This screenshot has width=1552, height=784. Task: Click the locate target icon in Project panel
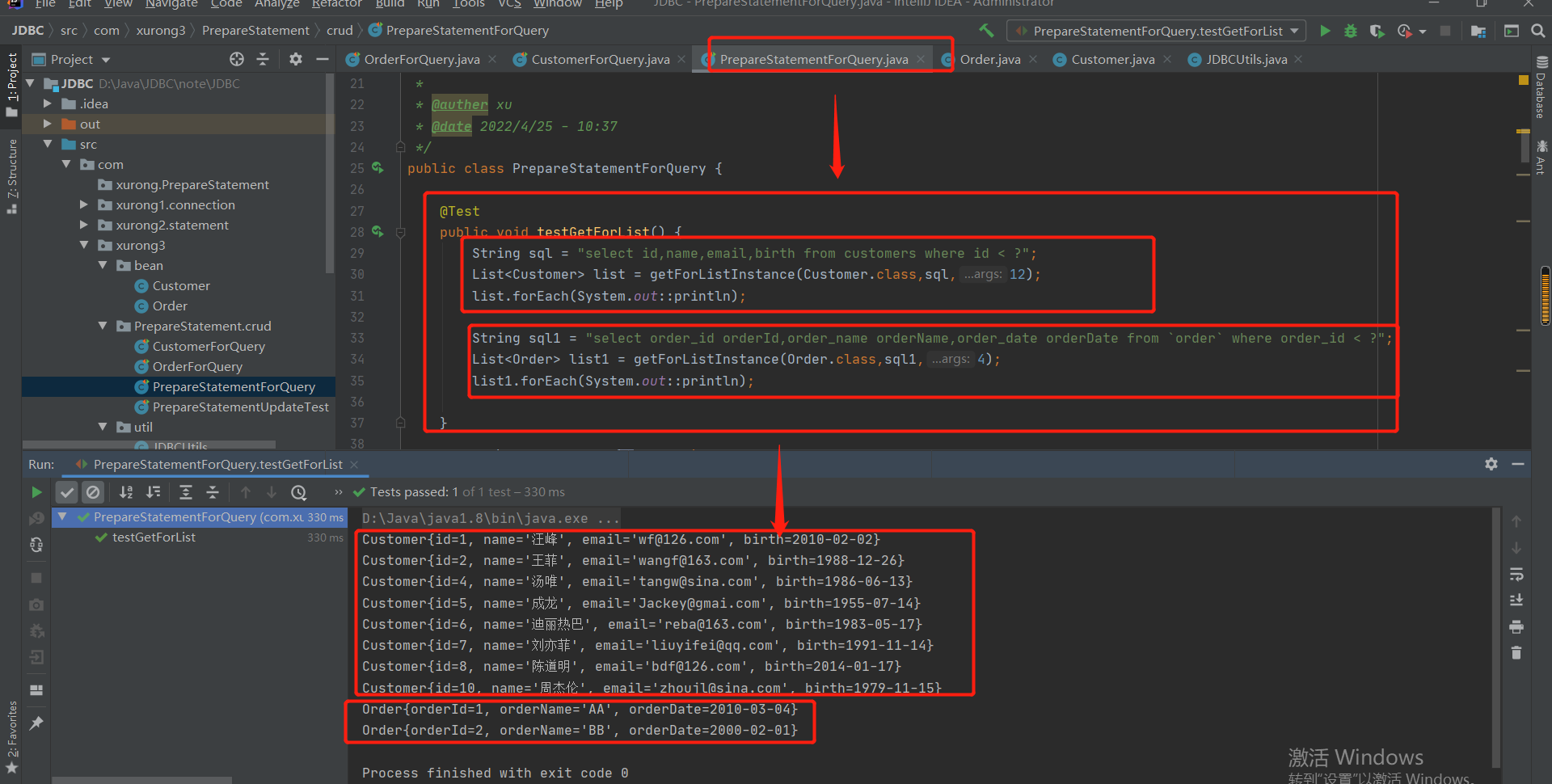[236, 59]
